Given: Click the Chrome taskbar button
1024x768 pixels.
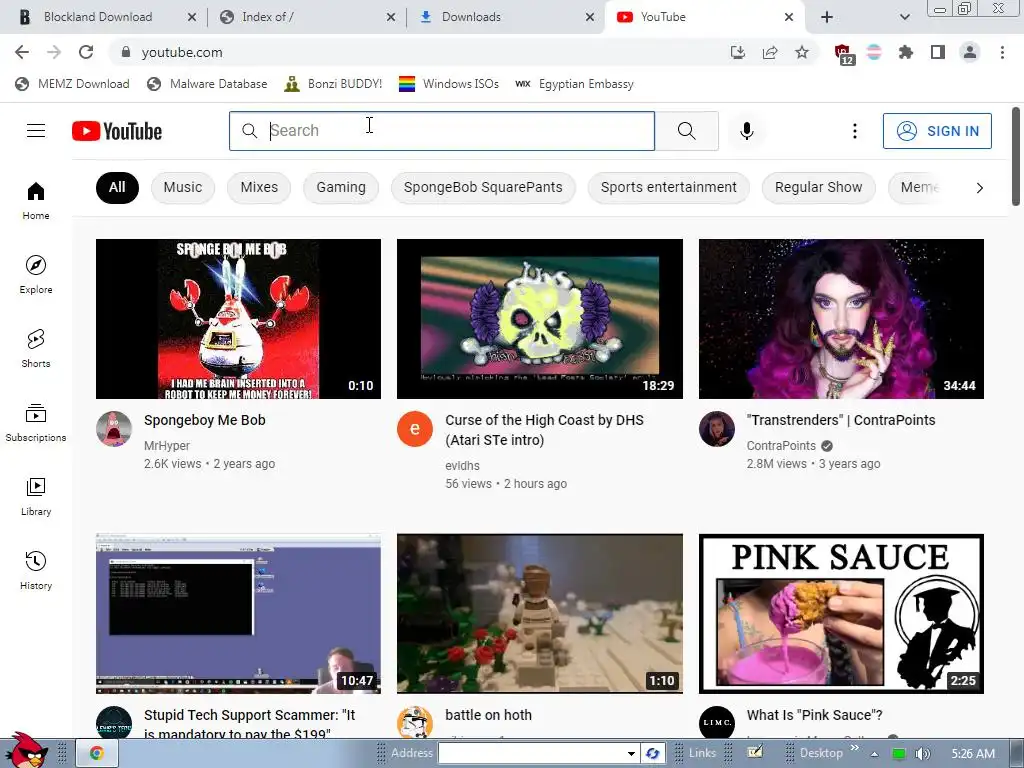Looking at the screenshot, I should pyautogui.click(x=97, y=754).
